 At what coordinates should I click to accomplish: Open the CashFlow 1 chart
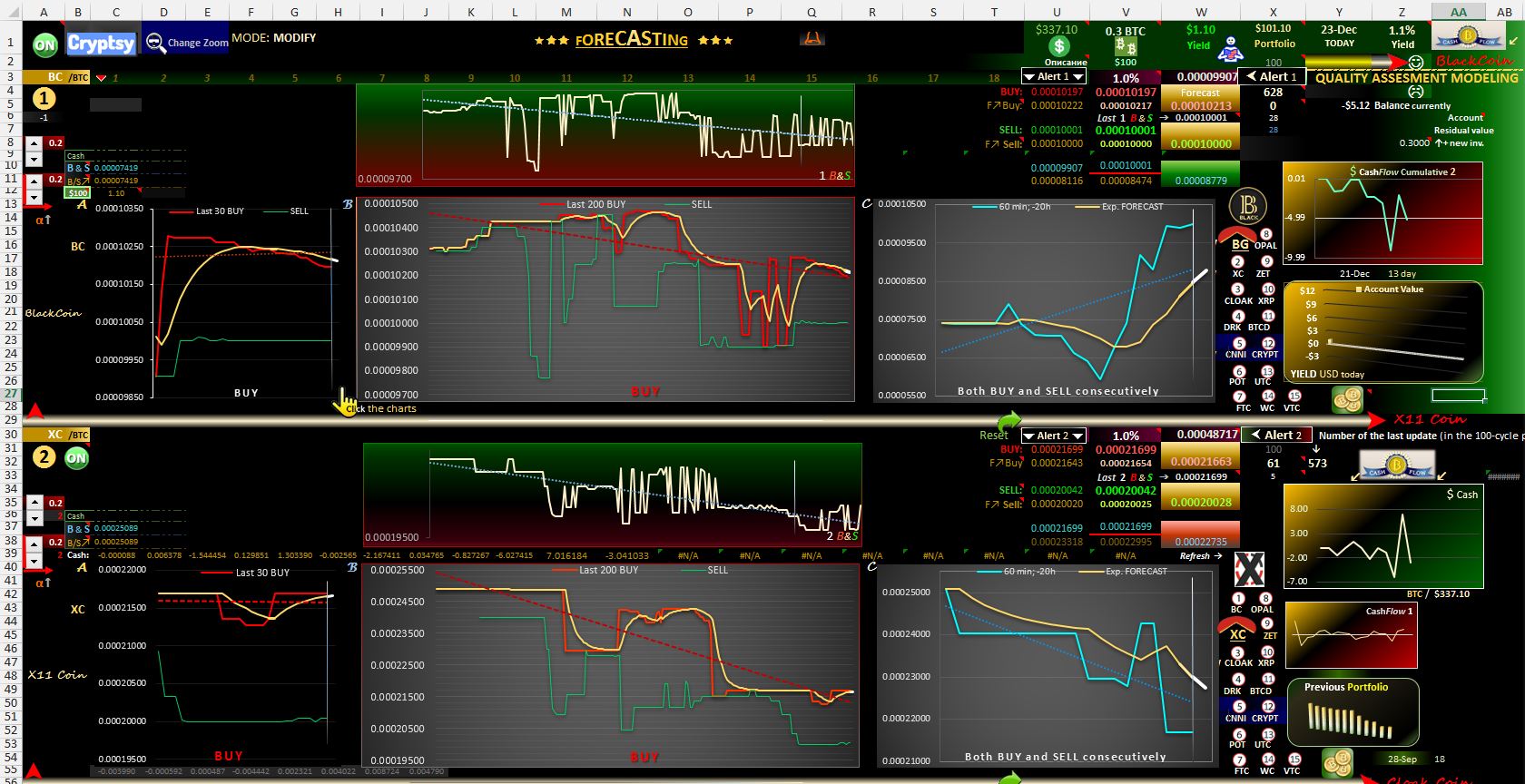[1350, 636]
